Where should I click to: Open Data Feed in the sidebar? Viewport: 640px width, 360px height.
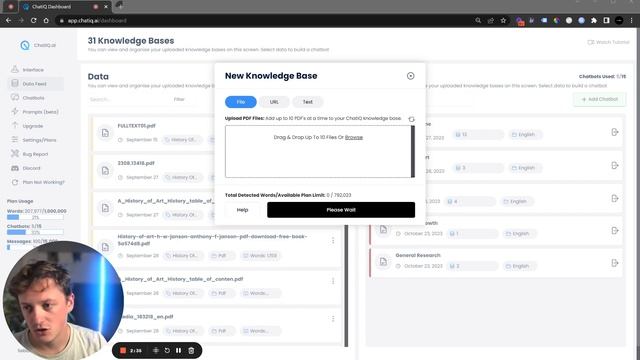coord(36,84)
